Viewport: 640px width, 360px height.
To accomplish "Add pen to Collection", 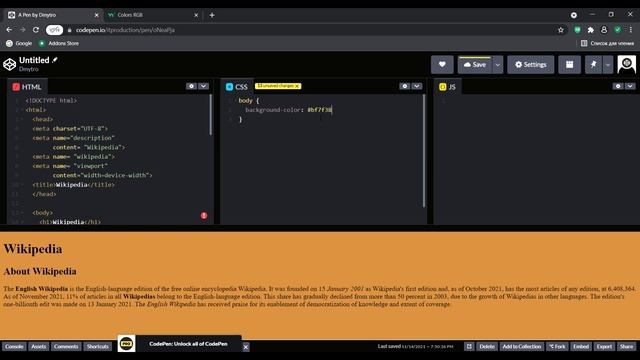I will point(522,346).
